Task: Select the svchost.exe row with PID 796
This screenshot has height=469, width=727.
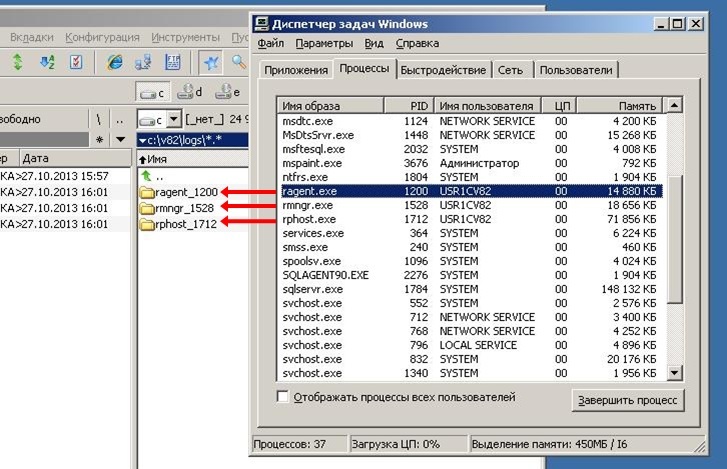Action: click(472, 345)
